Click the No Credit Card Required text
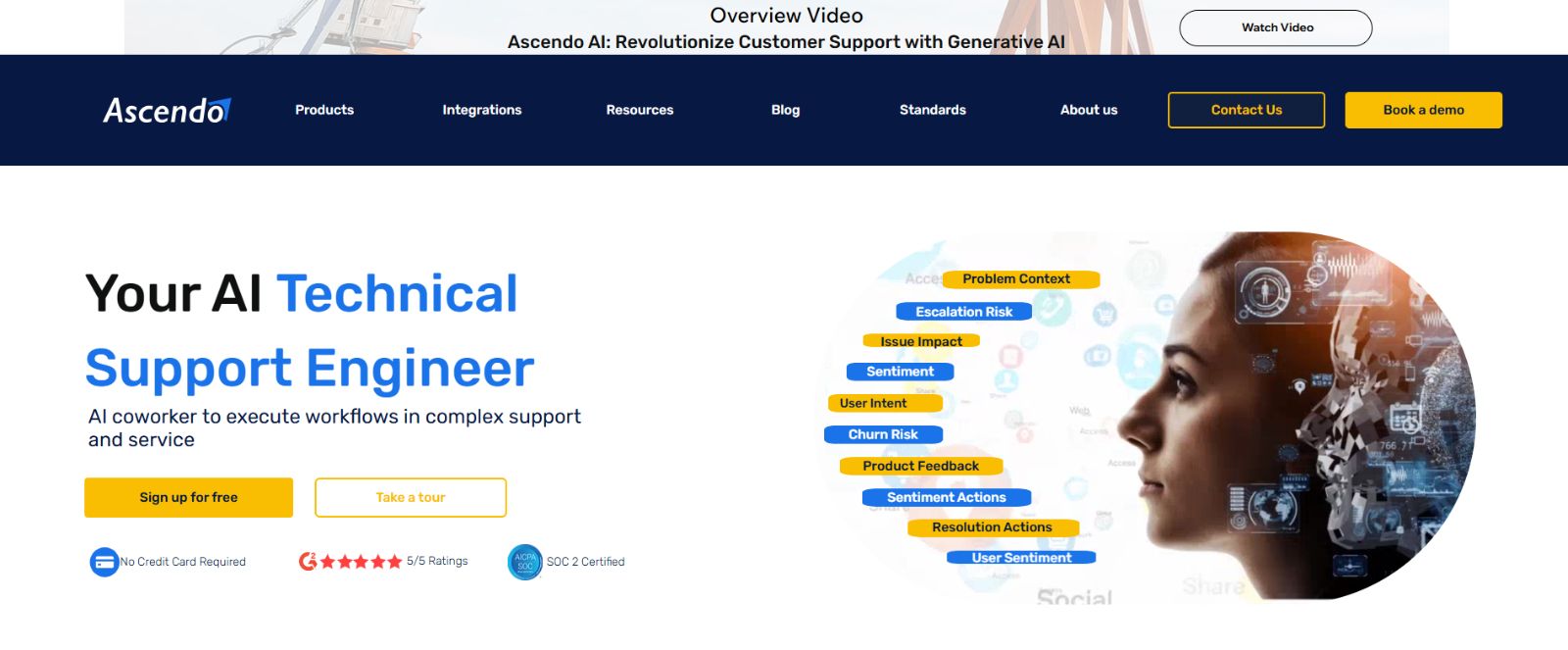 [183, 562]
